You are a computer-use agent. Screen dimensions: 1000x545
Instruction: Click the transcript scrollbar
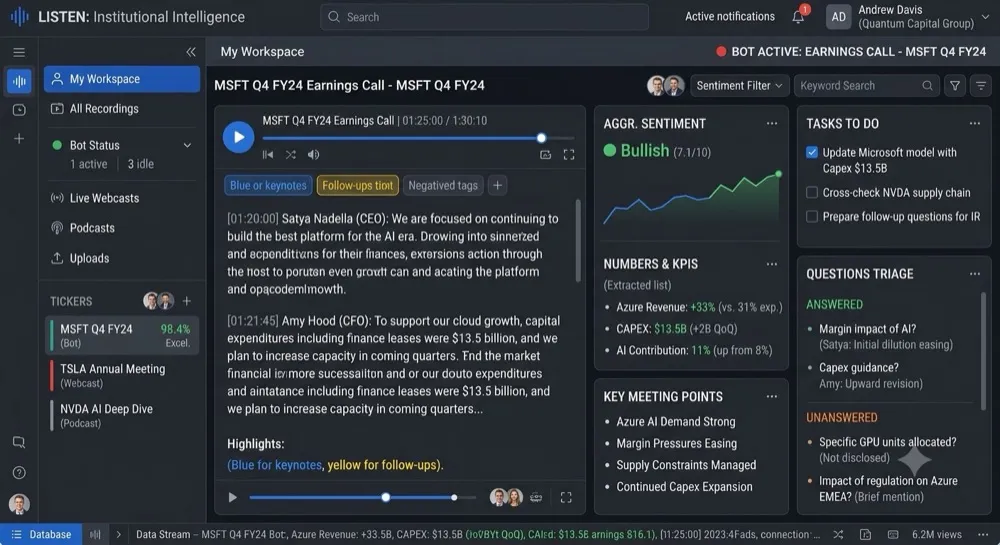coord(578,241)
